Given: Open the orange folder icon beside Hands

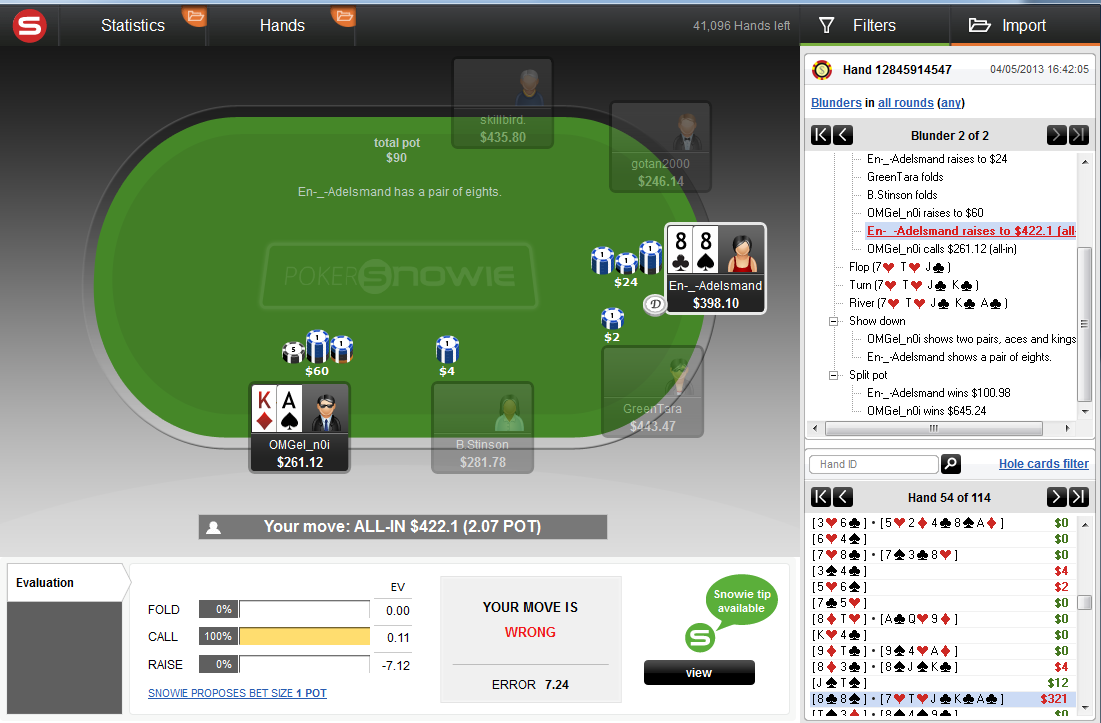Looking at the screenshot, I should (x=344, y=15).
